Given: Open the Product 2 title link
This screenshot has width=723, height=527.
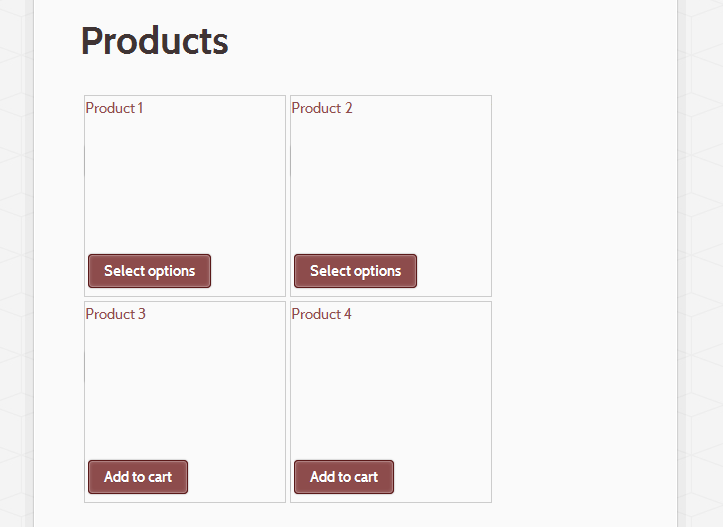Looking at the screenshot, I should (x=321, y=108).
